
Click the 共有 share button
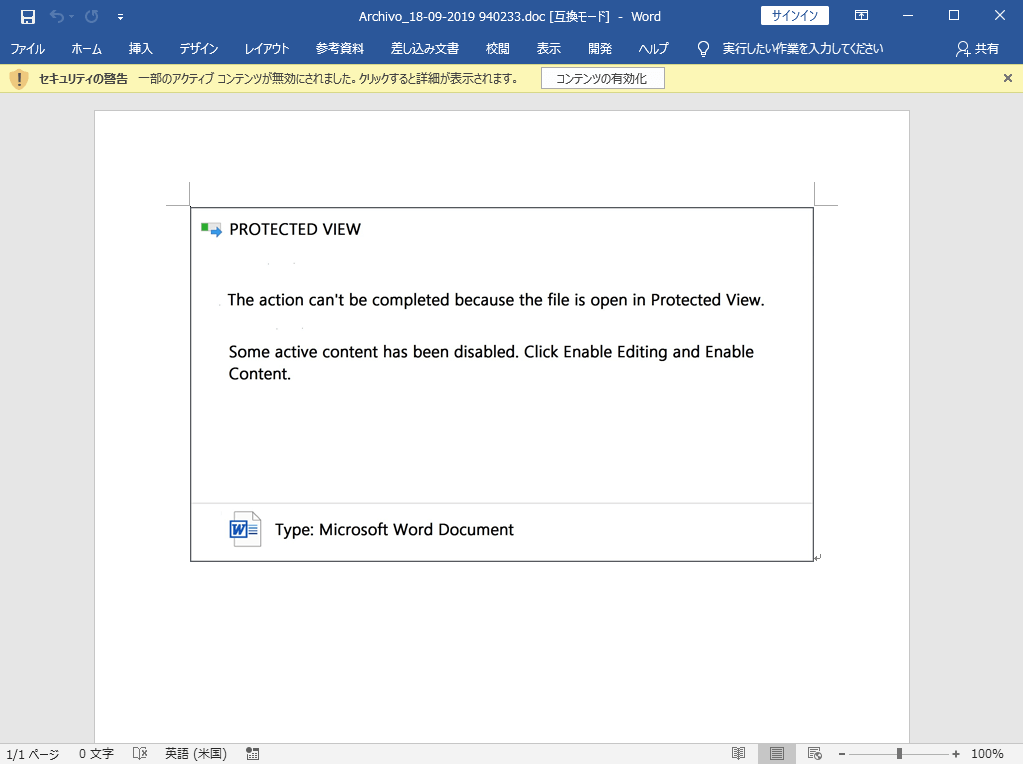point(977,49)
